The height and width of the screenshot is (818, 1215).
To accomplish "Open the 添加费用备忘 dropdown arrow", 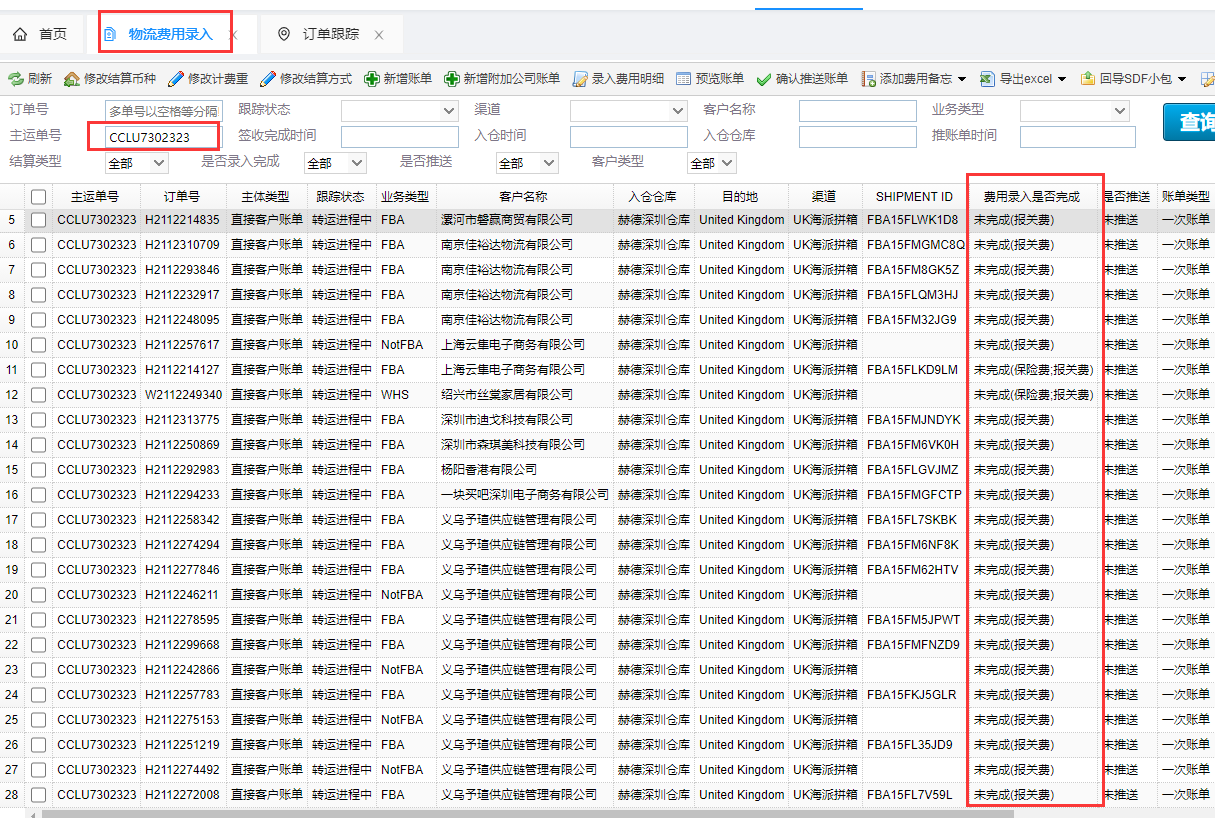I will [x=962, y=79].
